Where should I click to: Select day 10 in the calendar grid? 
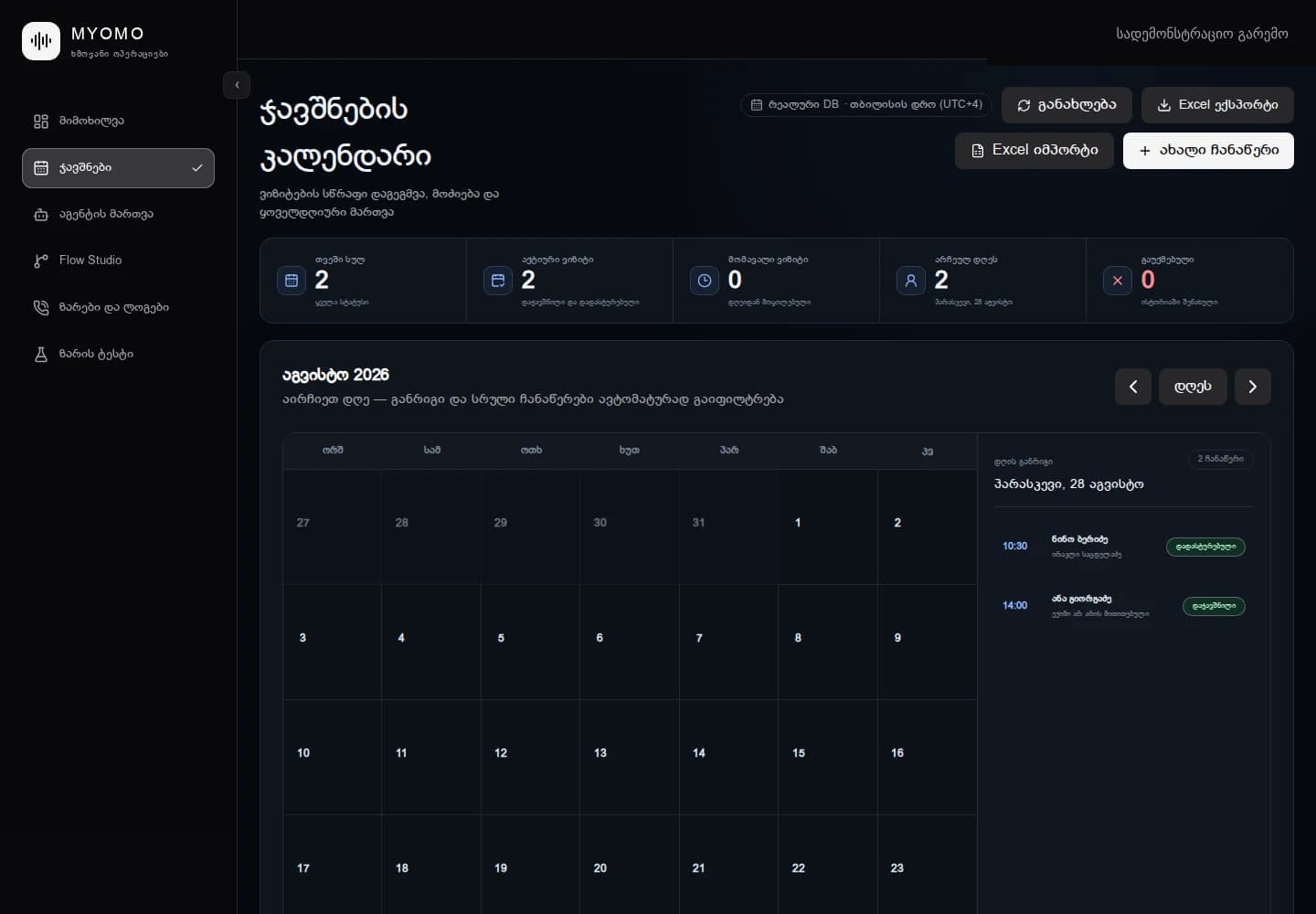click(332, 758)
